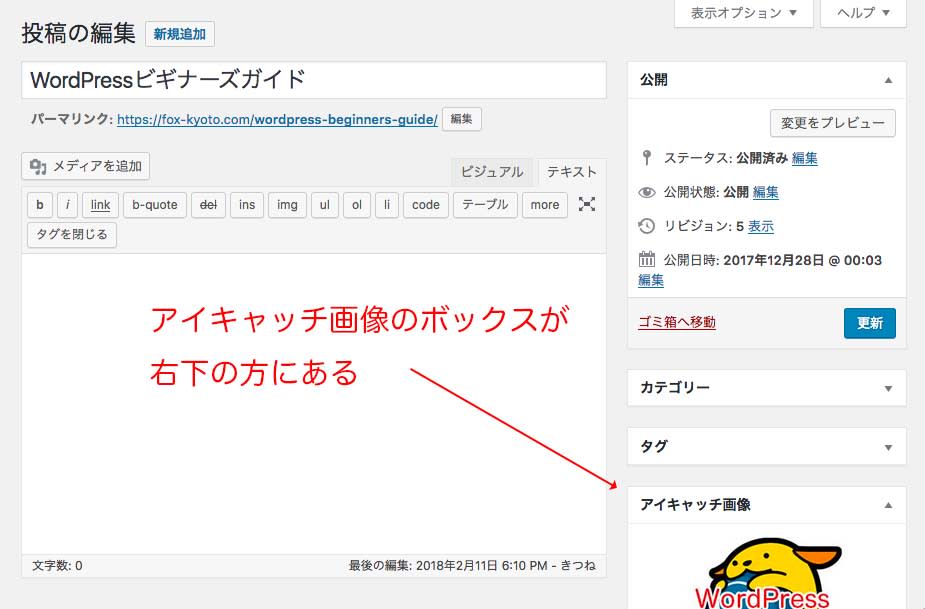
Task: Toggle distraction-free fullscreen editor icon
Action: [x=586, y=204]
